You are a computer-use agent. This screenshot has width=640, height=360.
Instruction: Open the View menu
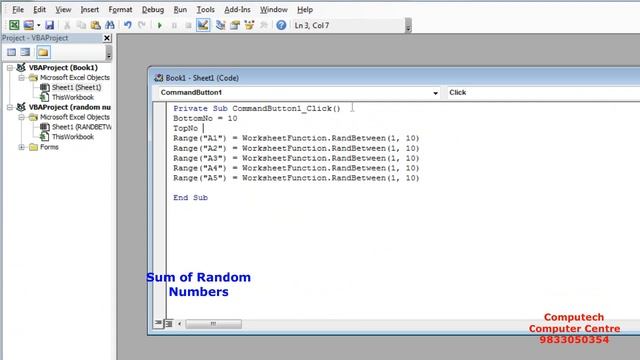[63, 9]
